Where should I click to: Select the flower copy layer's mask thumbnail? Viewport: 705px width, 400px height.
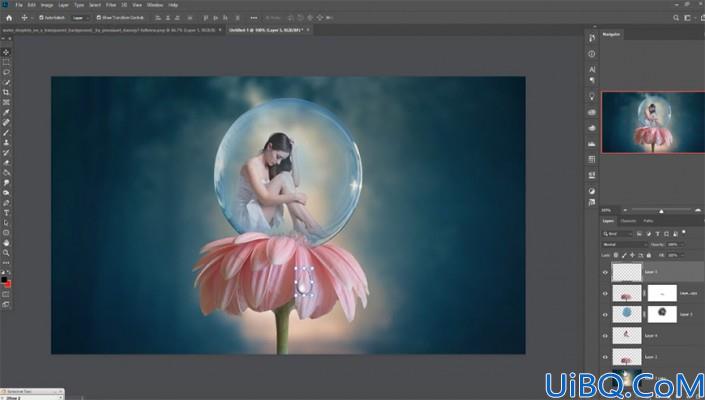pos(662,293)
